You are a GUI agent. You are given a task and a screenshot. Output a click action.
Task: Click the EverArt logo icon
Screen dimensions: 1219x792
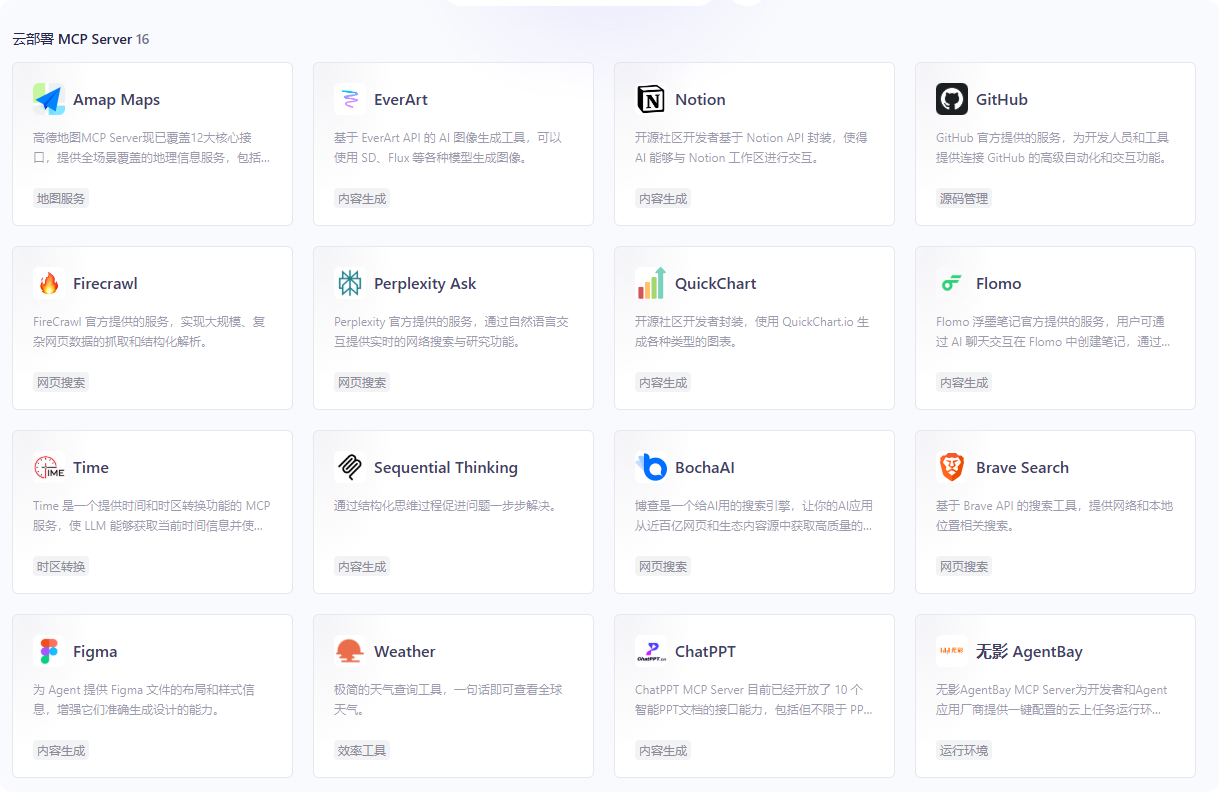click(350, 99)
